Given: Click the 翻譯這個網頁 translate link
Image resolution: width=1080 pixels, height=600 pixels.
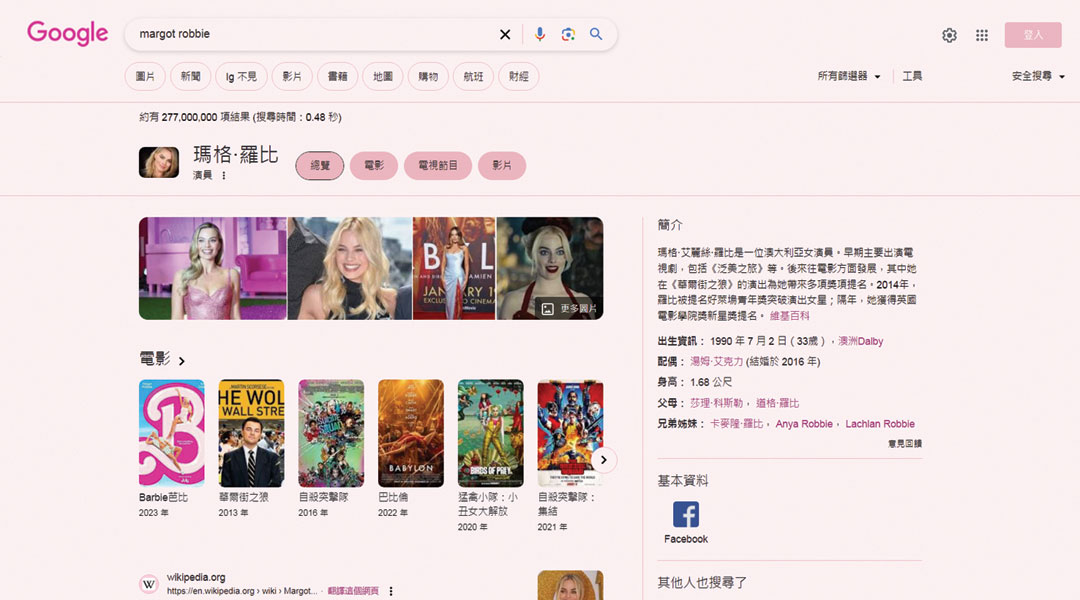Looking at the screenshot, I should pos(353,591).
